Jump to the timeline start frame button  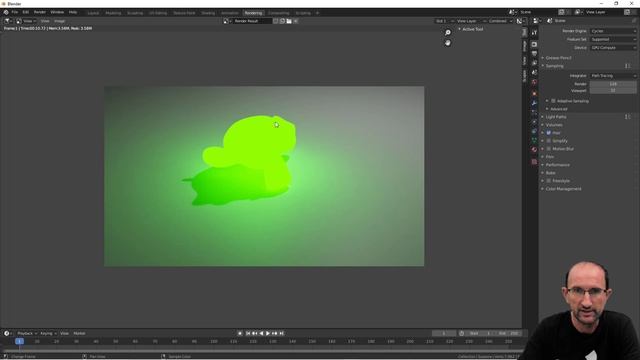248,333
